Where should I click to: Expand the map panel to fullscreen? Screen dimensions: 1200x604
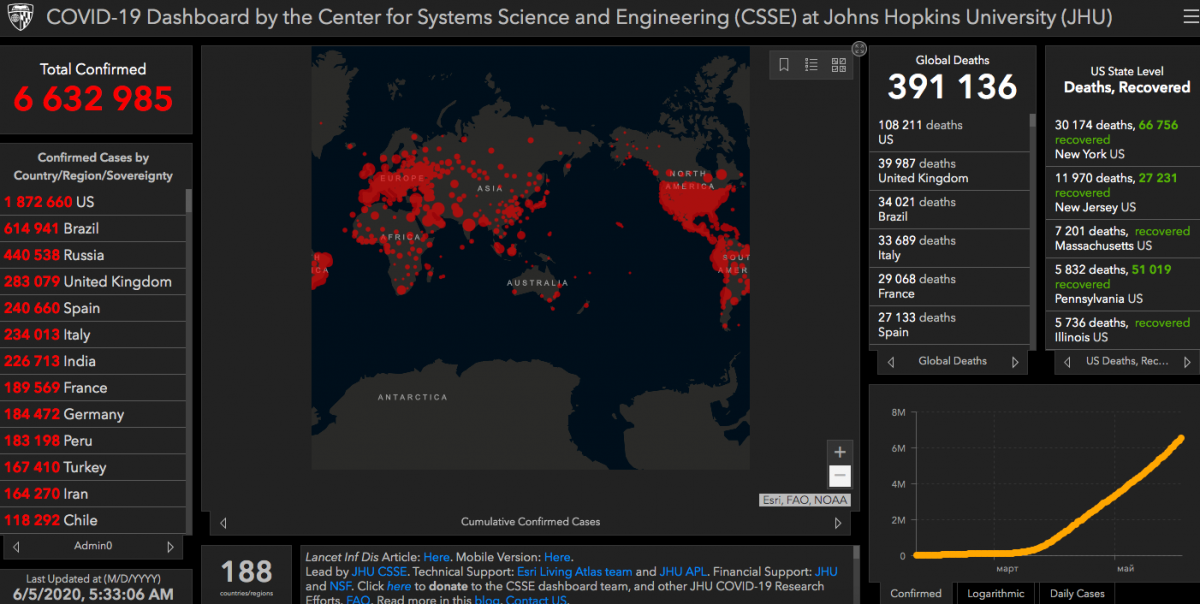coord(859,48)
